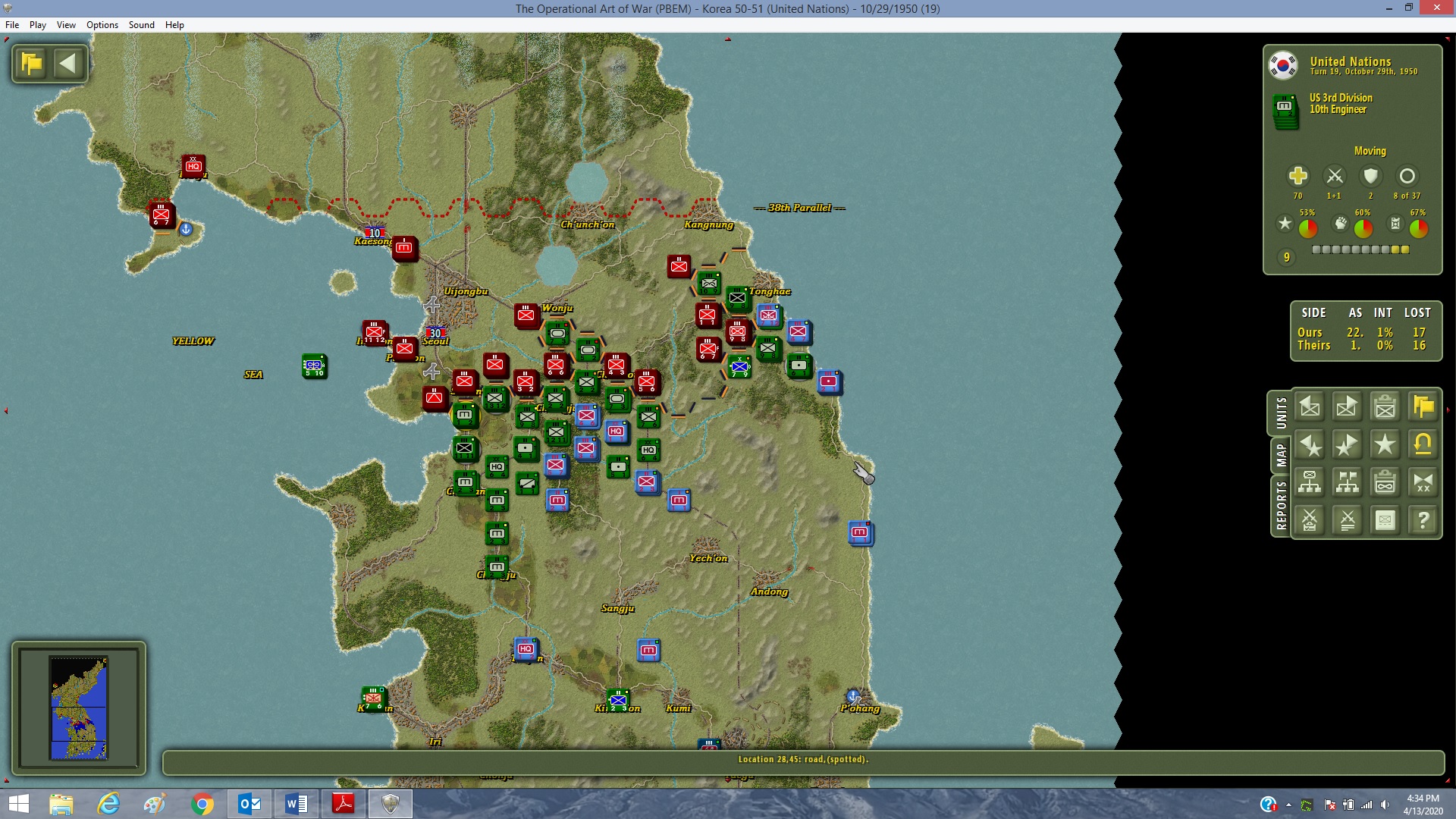Click the bowtie XX division button

(x=1423, y=482)
